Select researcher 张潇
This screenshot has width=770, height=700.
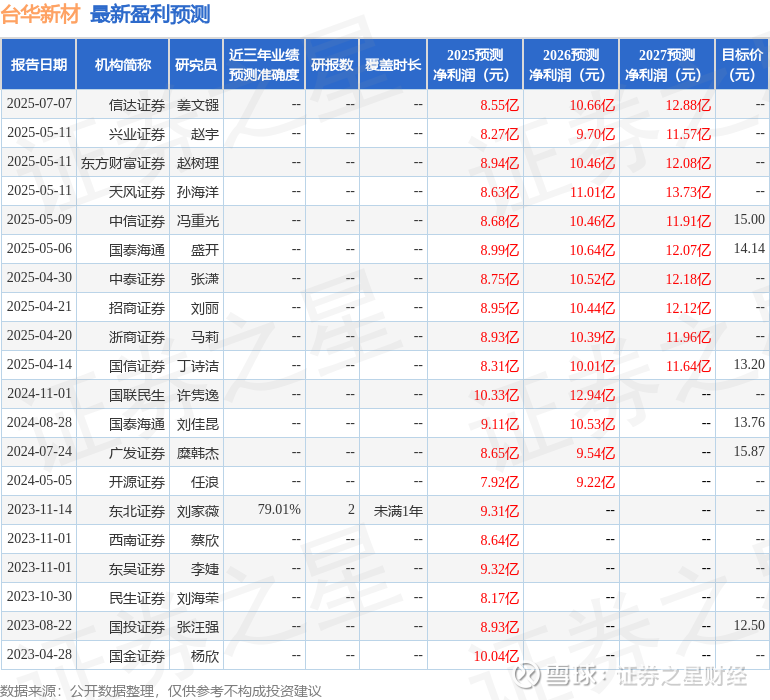click(x=205, y=279)
